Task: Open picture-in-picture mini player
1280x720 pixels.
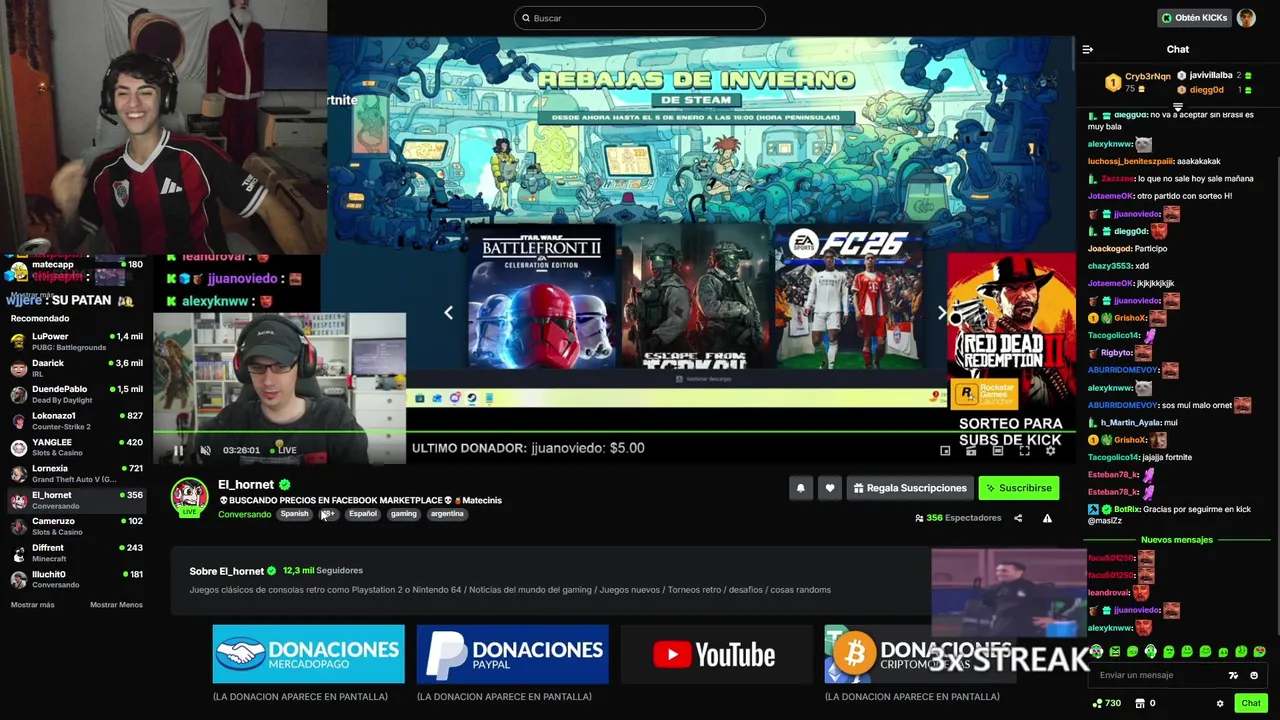Action: (x=945, y=451)
